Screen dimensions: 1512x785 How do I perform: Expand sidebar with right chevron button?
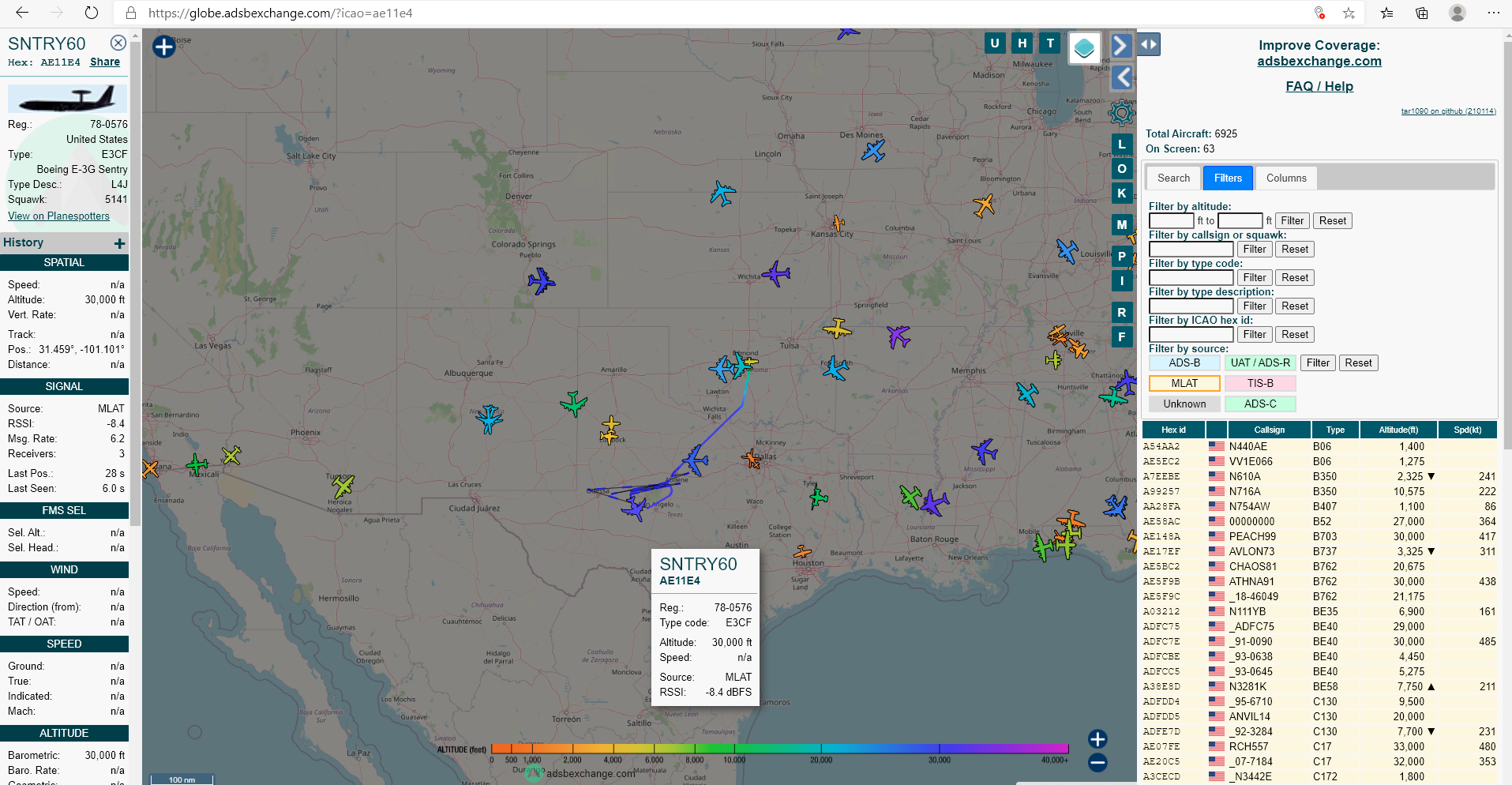1120,46
